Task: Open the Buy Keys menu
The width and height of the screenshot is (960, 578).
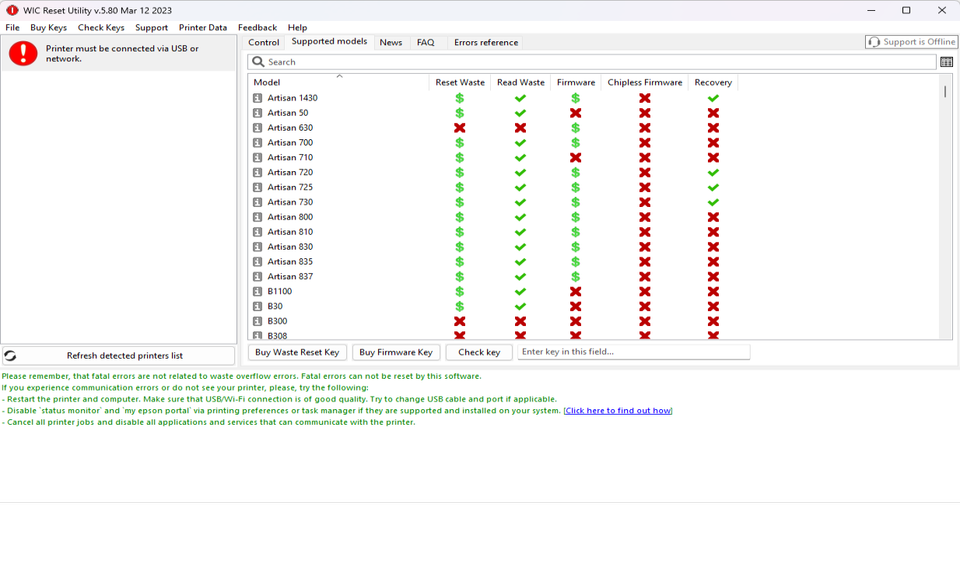Action: (x=48, y=27)
